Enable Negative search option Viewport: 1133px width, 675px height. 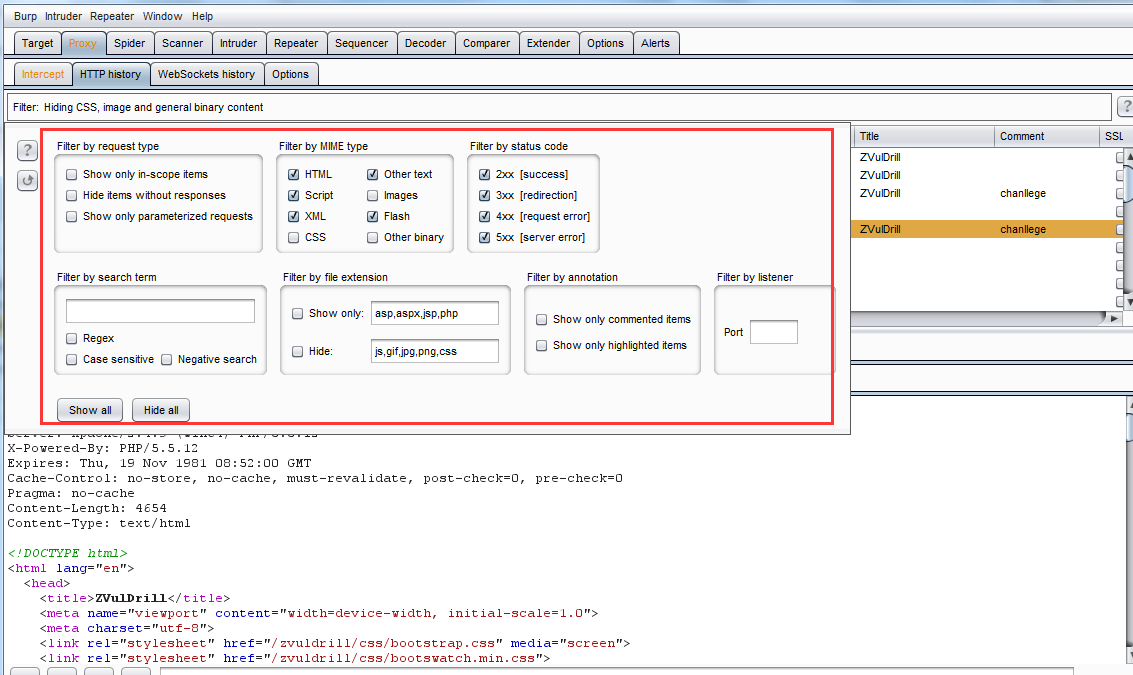click(x=166, y=359)
